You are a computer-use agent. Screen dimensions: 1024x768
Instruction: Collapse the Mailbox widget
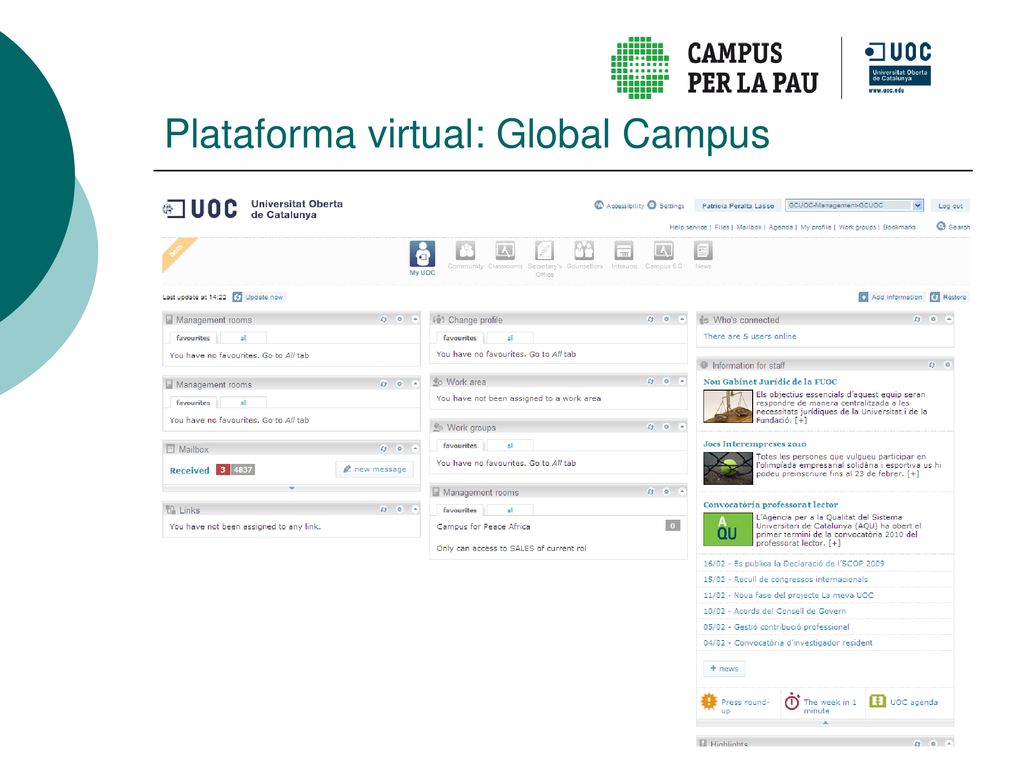[x=415, y=449]
